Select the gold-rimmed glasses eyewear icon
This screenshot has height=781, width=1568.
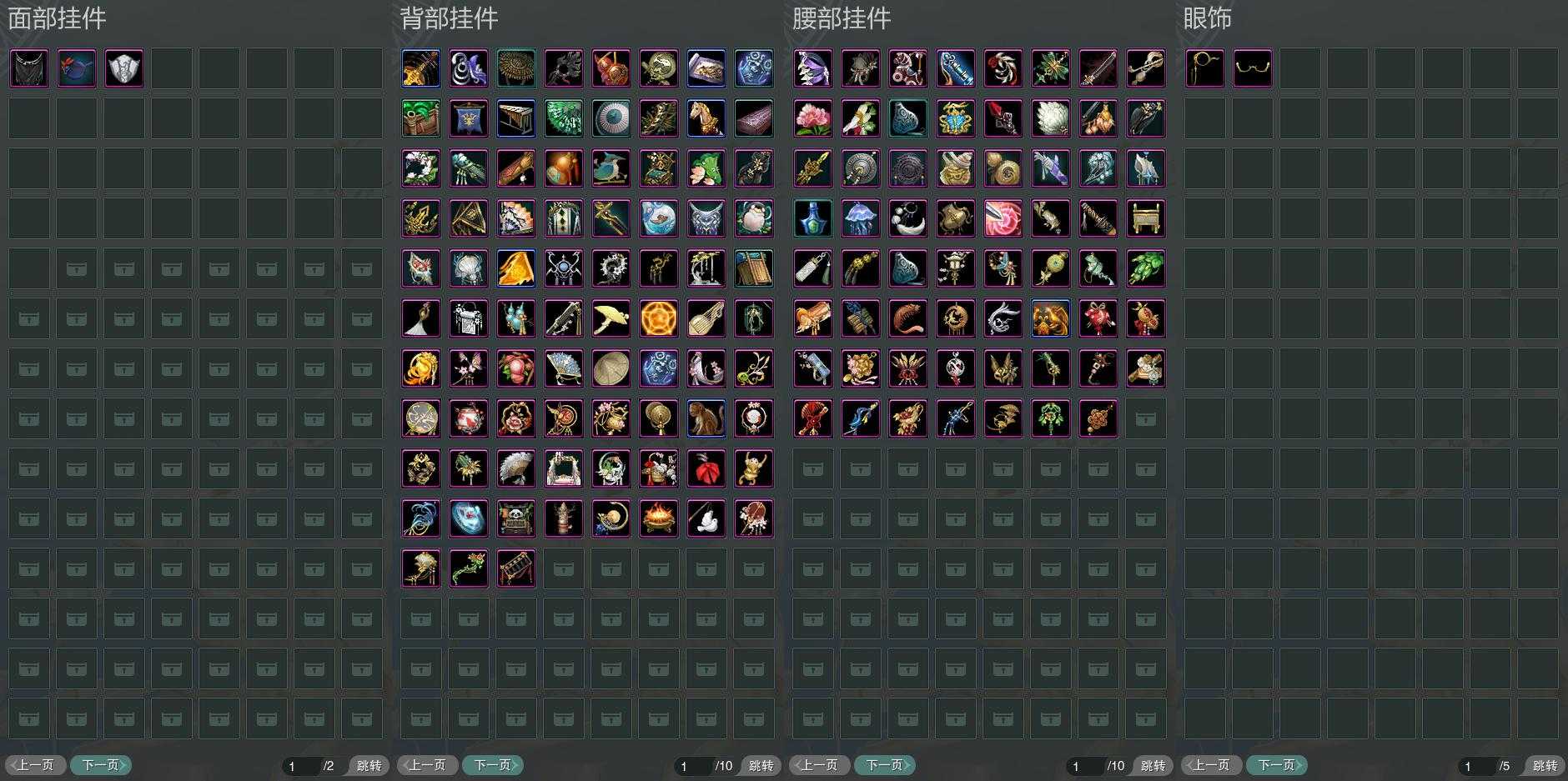pos(1253,68)
